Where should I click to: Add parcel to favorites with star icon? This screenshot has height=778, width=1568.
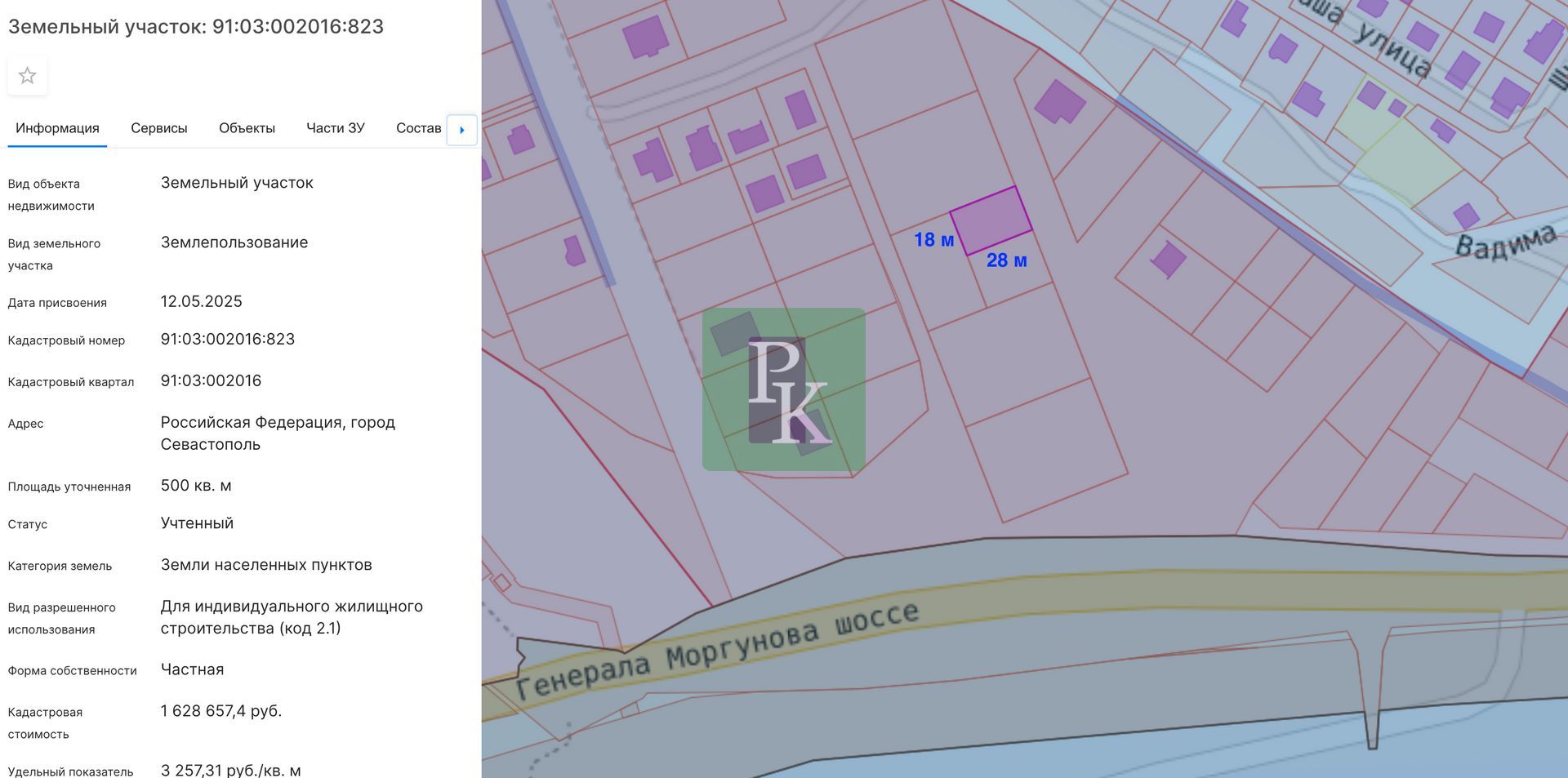point(27,76)
